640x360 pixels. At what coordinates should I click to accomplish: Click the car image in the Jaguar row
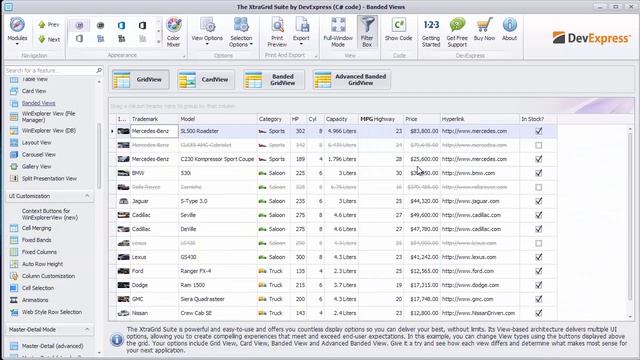pyautogui.click(x=123, y=201)
